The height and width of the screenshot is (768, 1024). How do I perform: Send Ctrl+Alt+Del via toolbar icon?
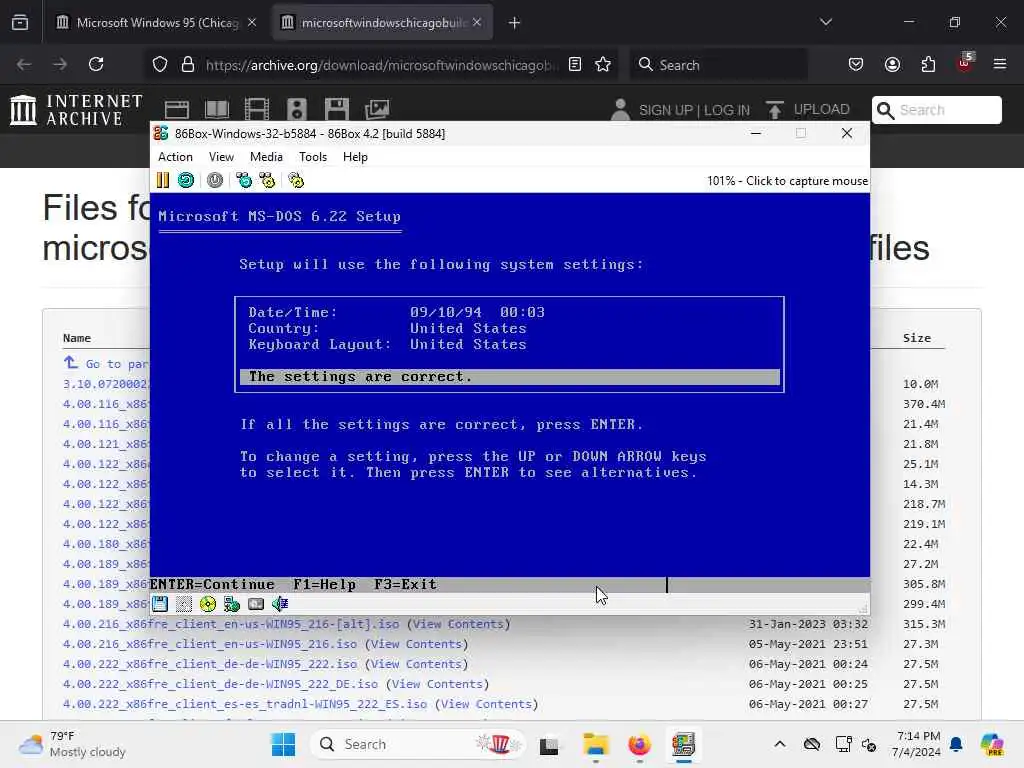tap(244, 180)
